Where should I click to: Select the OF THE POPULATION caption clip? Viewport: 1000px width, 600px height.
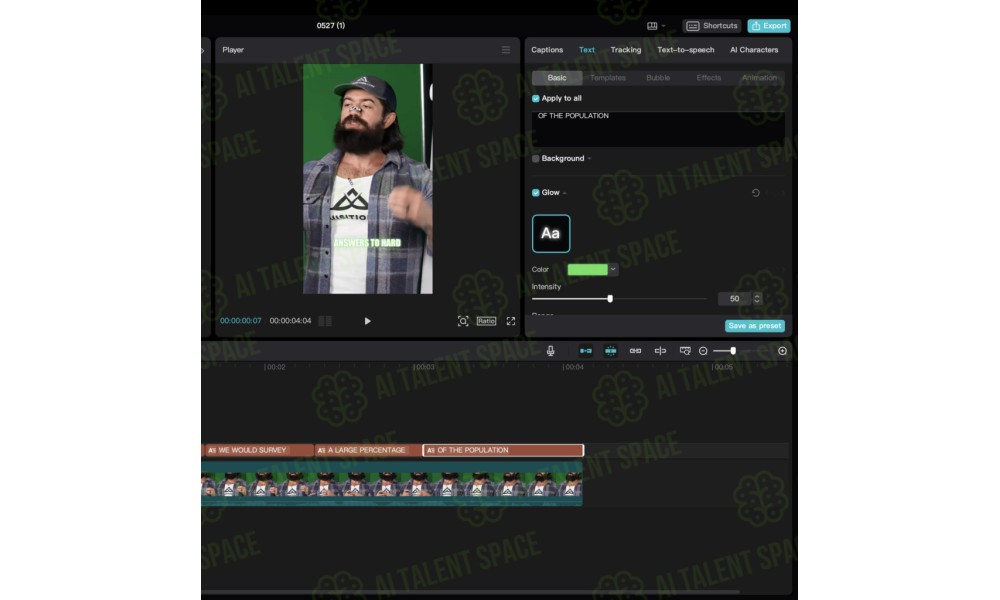point(503,450)
